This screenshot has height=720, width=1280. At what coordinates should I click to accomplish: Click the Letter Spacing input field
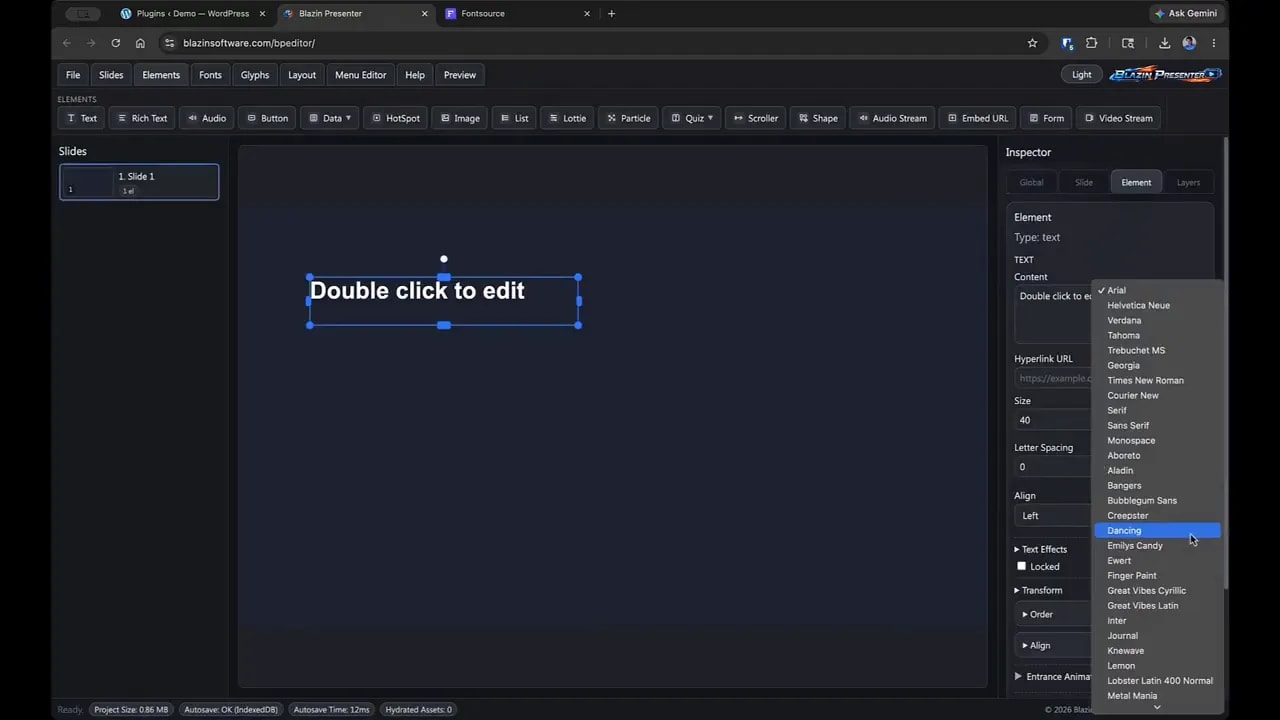[1053, 467]
